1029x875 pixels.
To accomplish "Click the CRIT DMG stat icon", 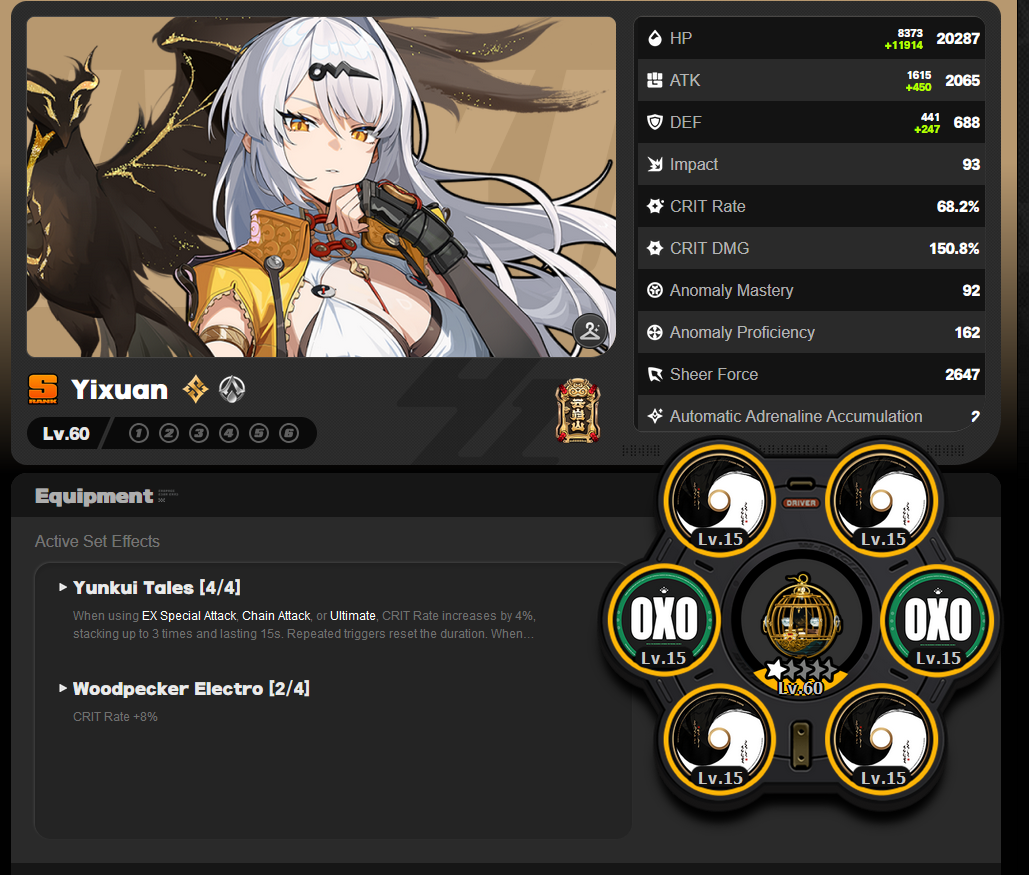I will (654, 248).
